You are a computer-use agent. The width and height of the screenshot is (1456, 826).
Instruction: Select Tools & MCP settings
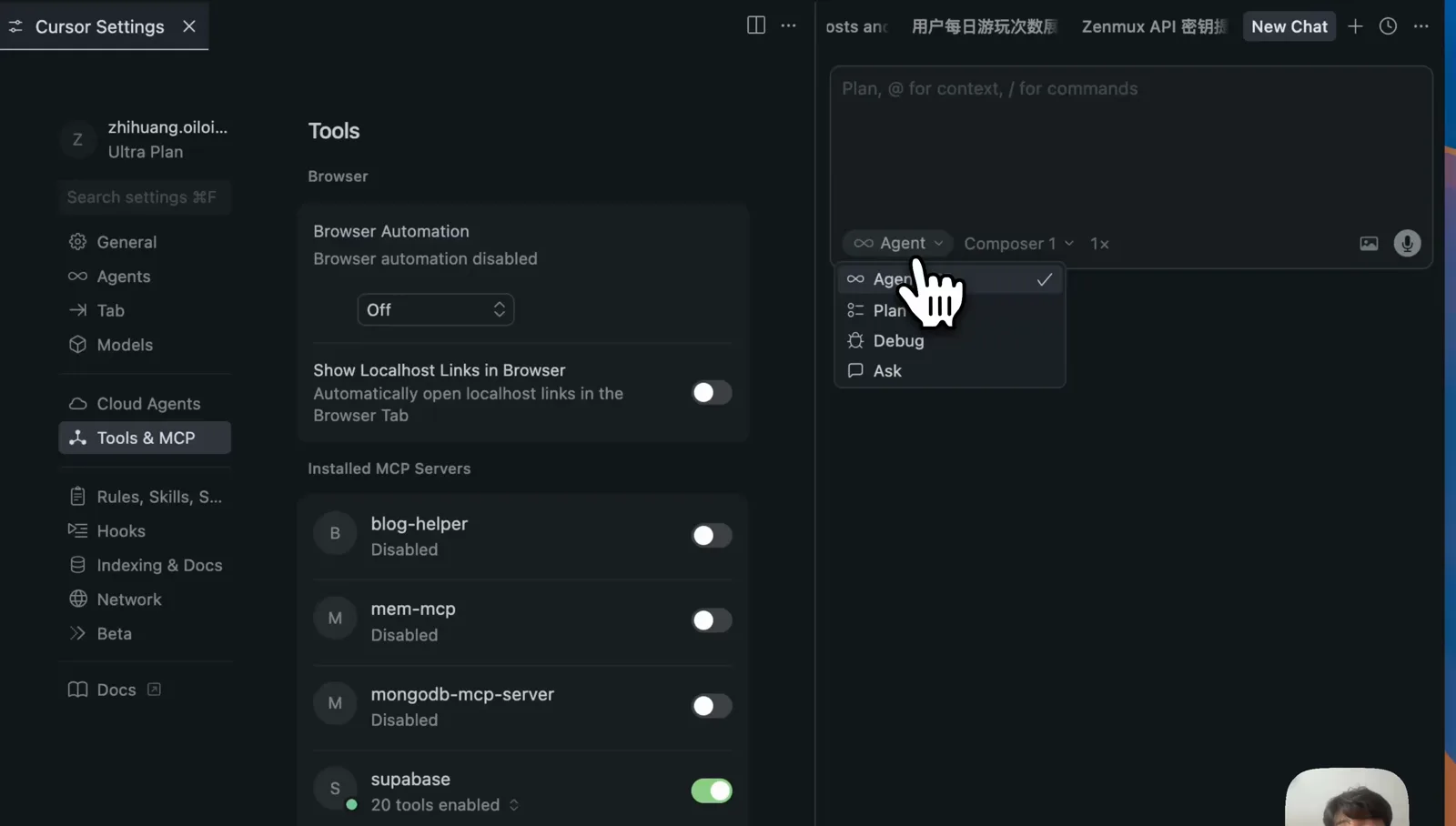point(145,438)
